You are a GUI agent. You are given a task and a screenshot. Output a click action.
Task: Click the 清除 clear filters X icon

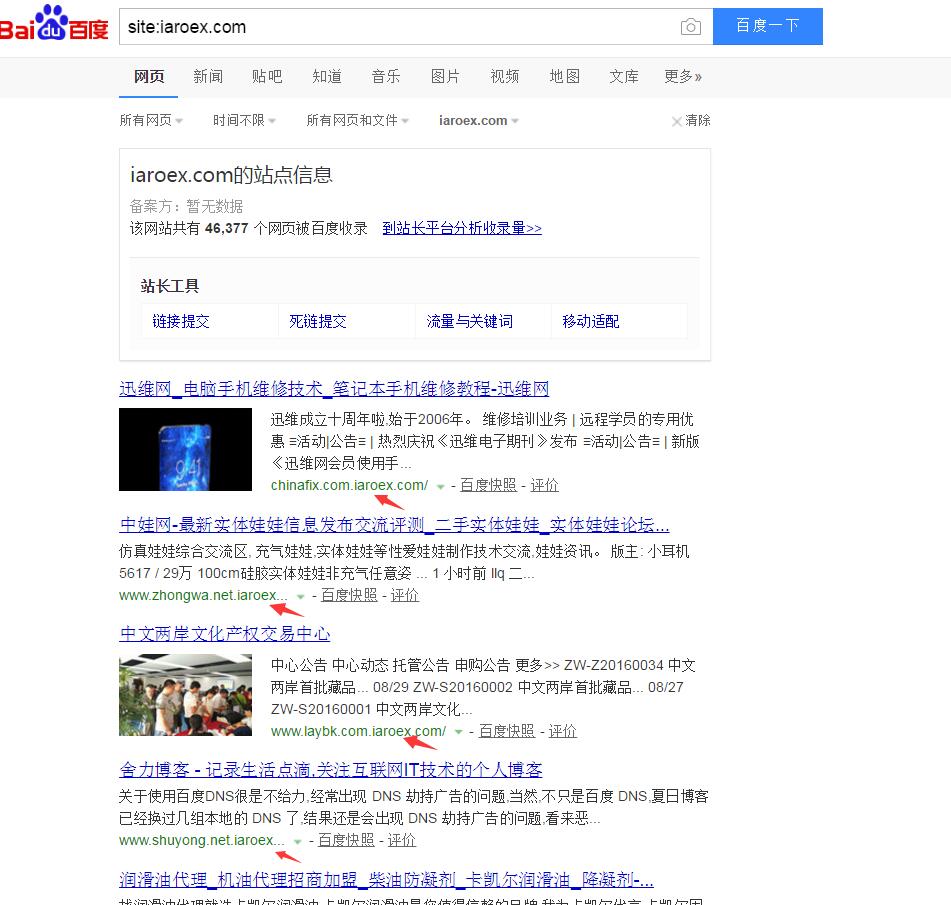[x=677, y=121]
